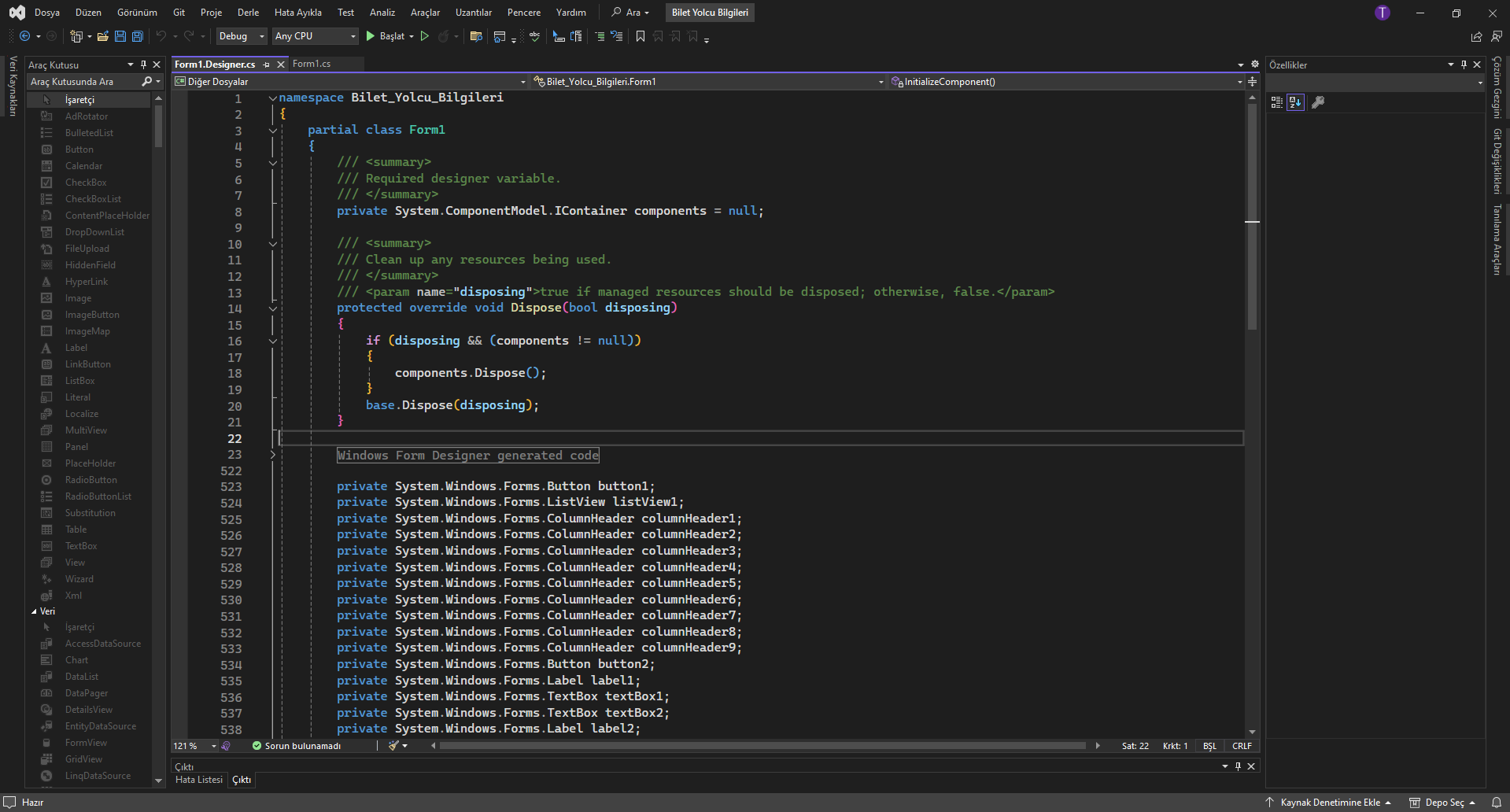Click the Properties wrench key icon
This screenshot has height=812, width=1510.
click(x=1318, y=102)
